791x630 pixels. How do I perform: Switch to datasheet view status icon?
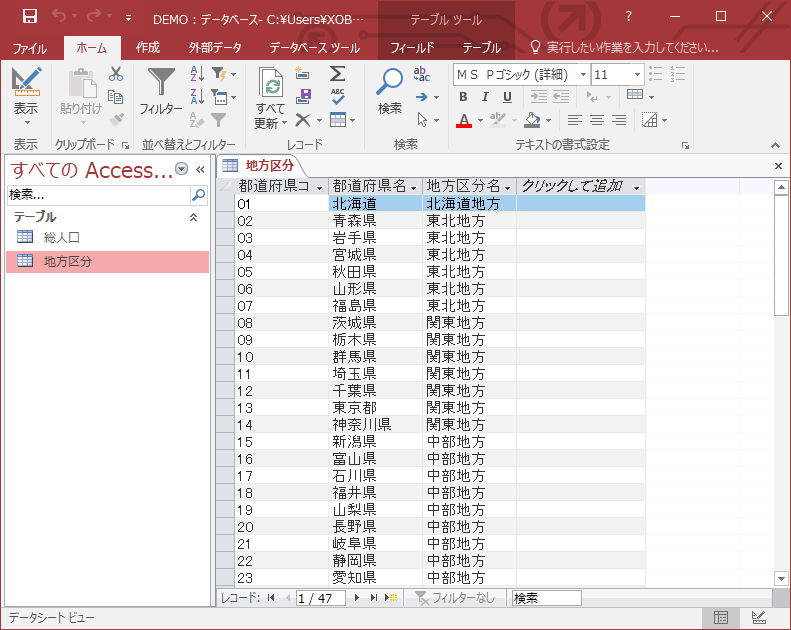click(x=721, y=617)
